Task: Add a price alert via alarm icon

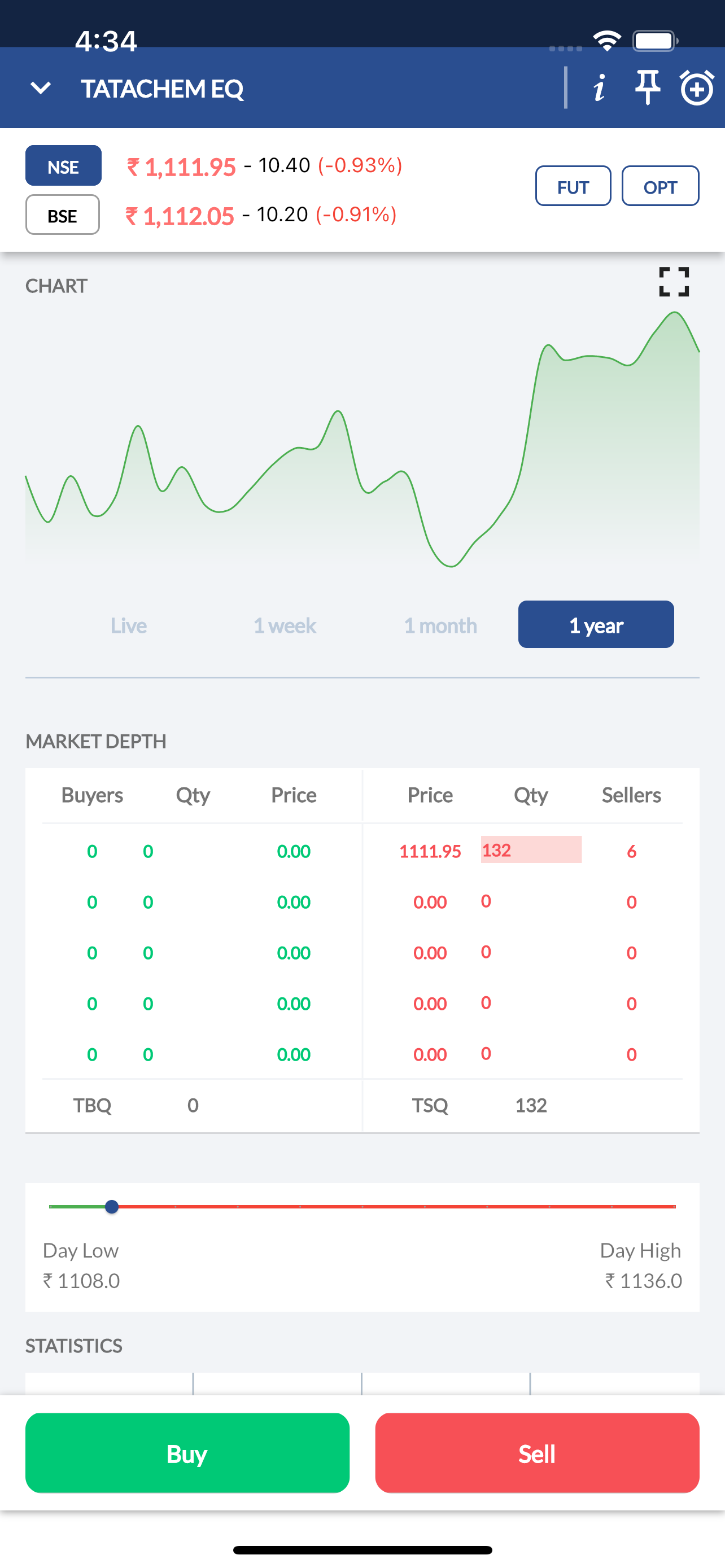Action: coord(696,87)
